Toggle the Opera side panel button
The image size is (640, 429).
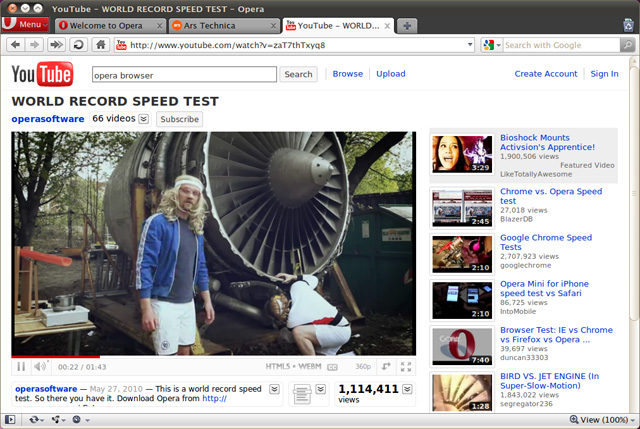point(10,420)
